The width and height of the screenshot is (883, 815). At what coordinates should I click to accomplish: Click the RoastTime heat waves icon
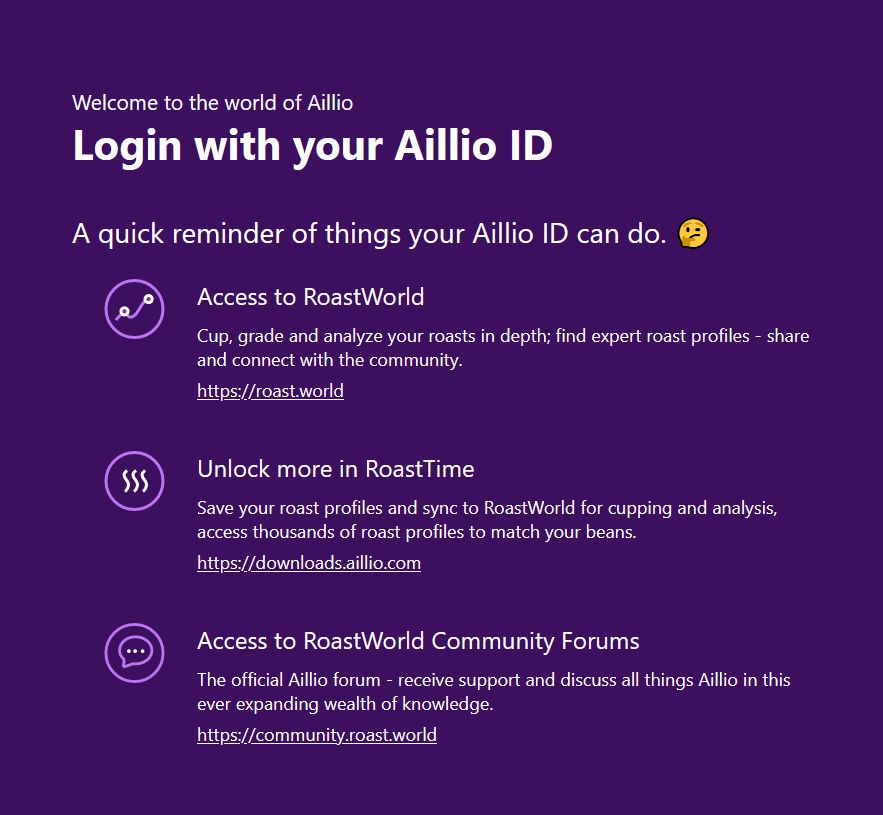pyautogui.click(x=134, y=481)
